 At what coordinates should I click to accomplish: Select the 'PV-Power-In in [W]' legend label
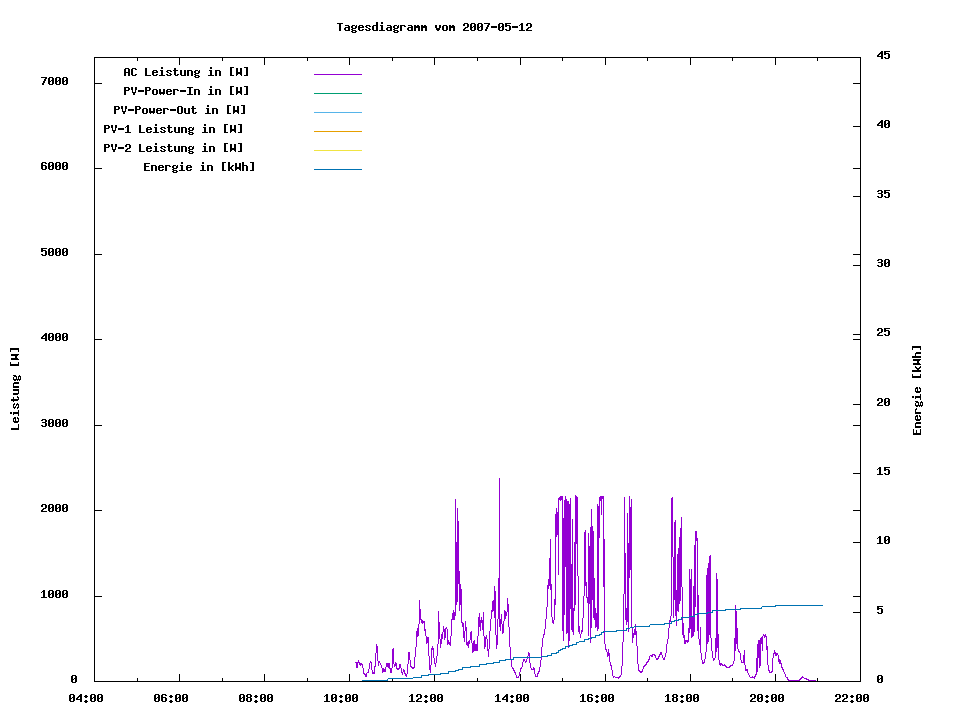pyautogui.click(x=186, y=91)
